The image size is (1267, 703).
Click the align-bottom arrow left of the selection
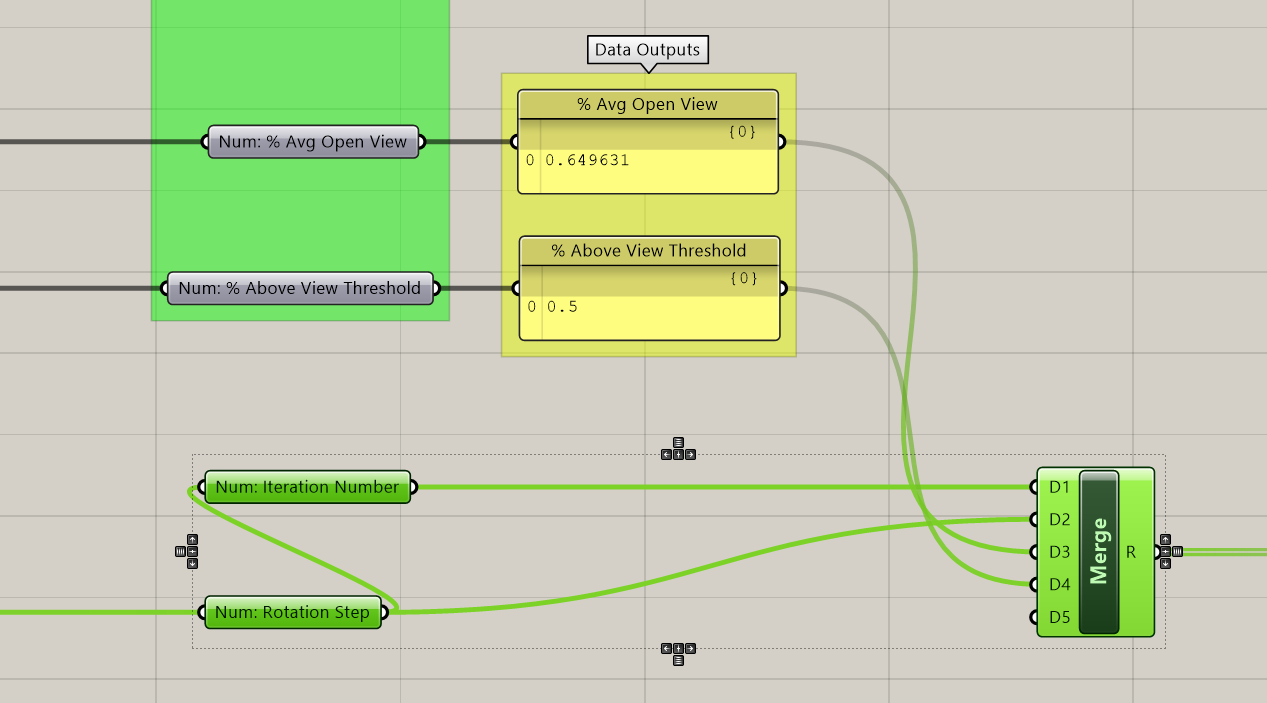point(192,563)
